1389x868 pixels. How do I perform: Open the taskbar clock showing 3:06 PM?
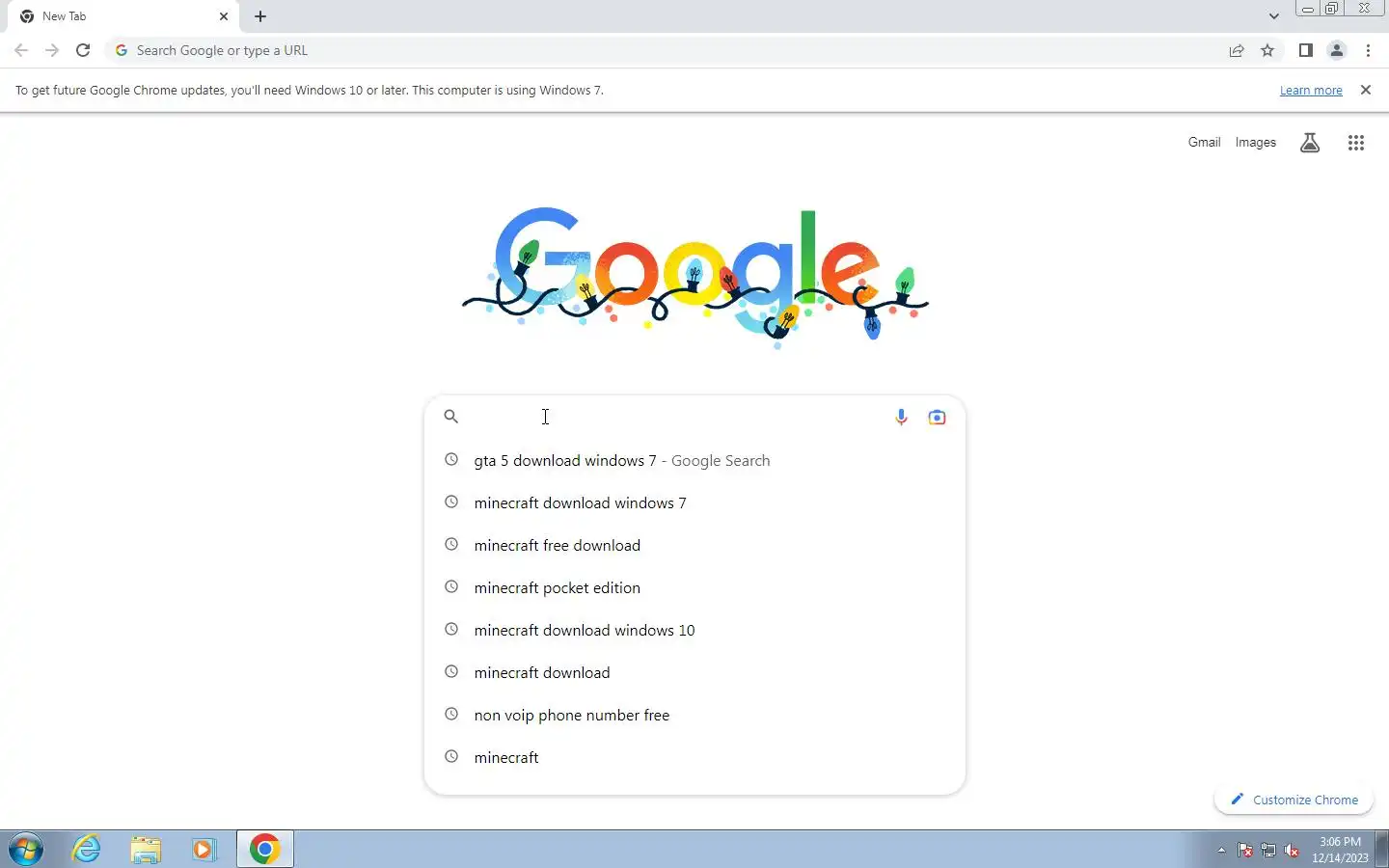coord(1340,850)
